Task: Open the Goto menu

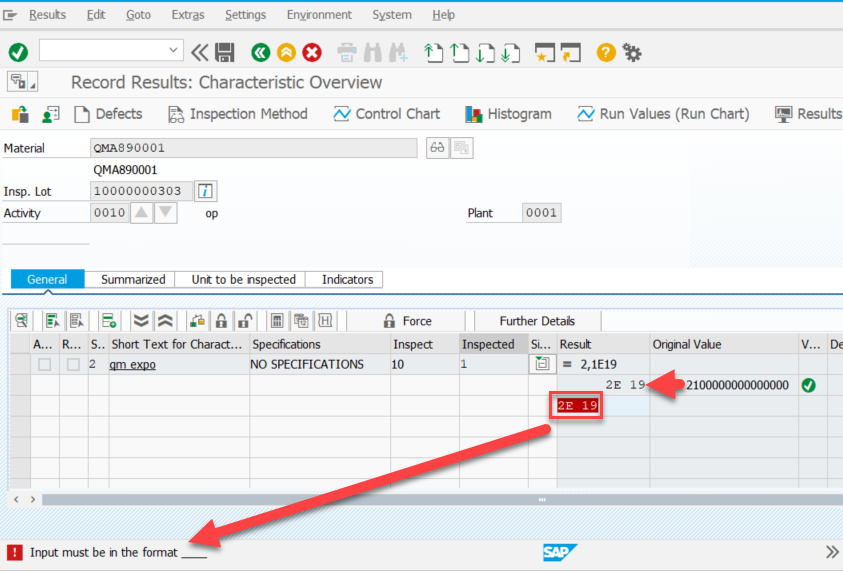Action: point(138,15)
